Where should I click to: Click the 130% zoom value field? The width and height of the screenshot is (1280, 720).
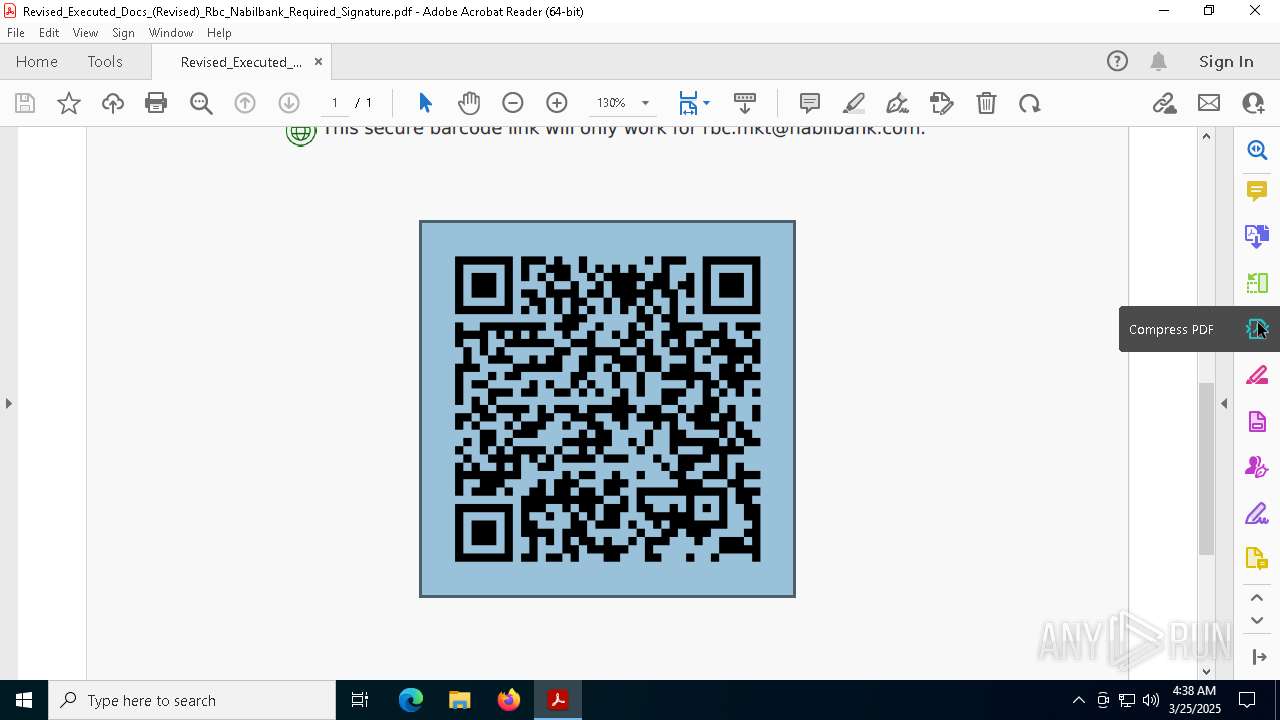tap(611, 103)
